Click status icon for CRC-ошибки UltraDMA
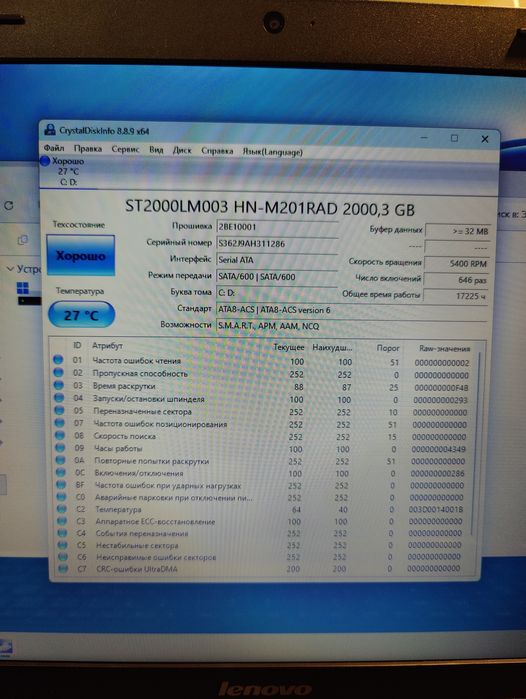Screen dimensions: 526x699 pyautogui.click(x=63, y=568)
